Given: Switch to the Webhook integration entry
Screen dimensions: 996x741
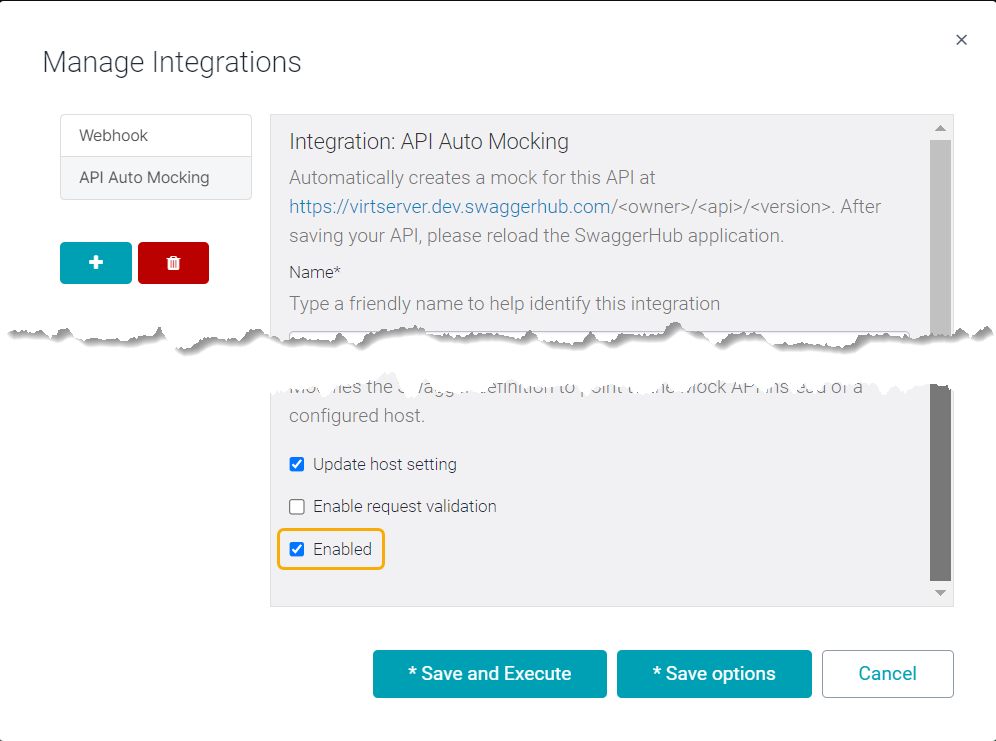Looking at the screenshot, I should (x=155, y=134).
